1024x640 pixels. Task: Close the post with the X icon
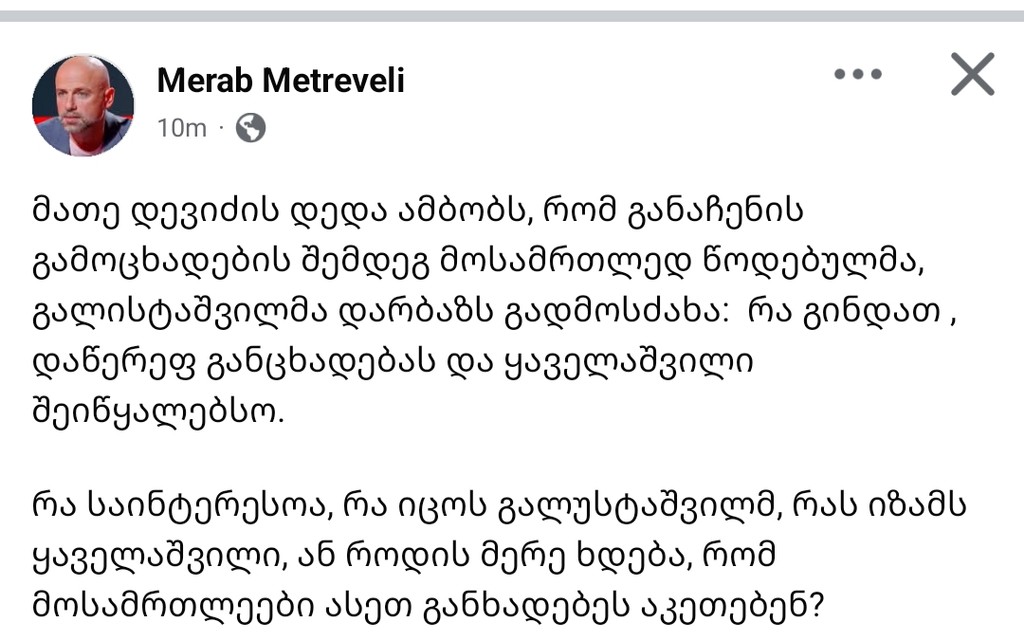click(972, 74)
